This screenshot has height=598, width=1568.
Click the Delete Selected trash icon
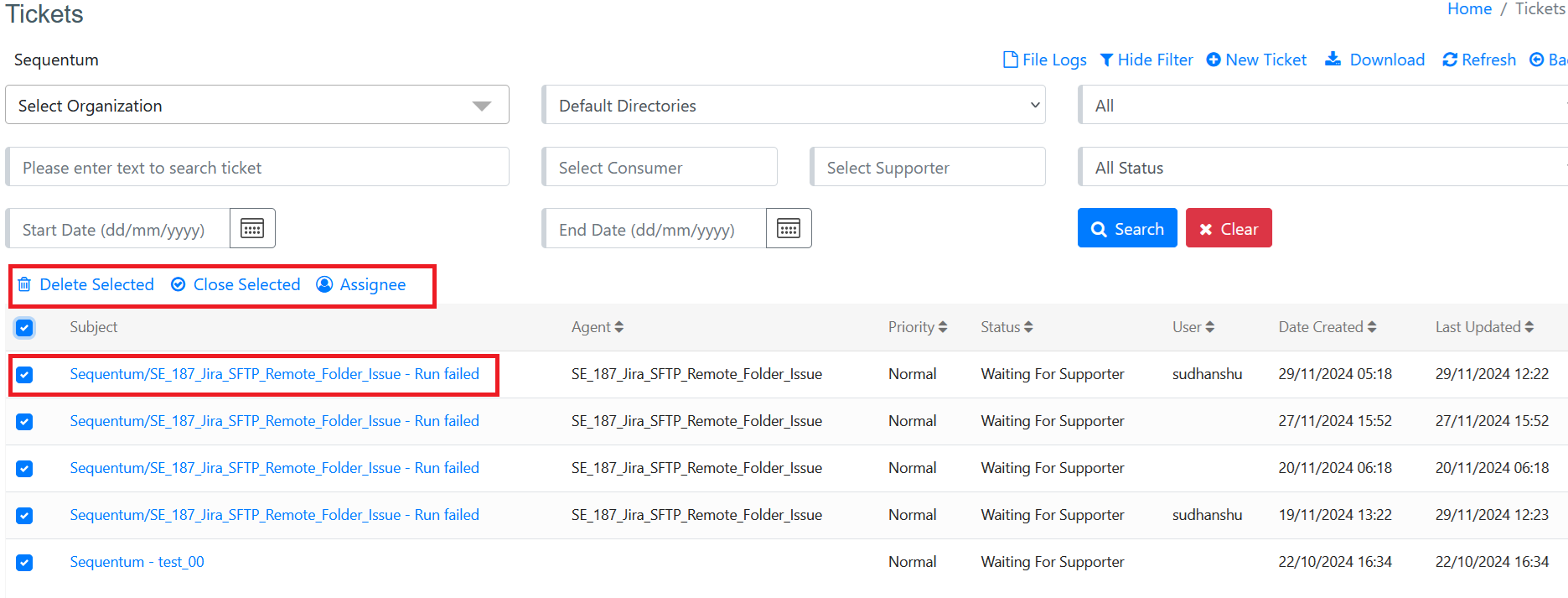pyautogui.click(x=24, y=284)
